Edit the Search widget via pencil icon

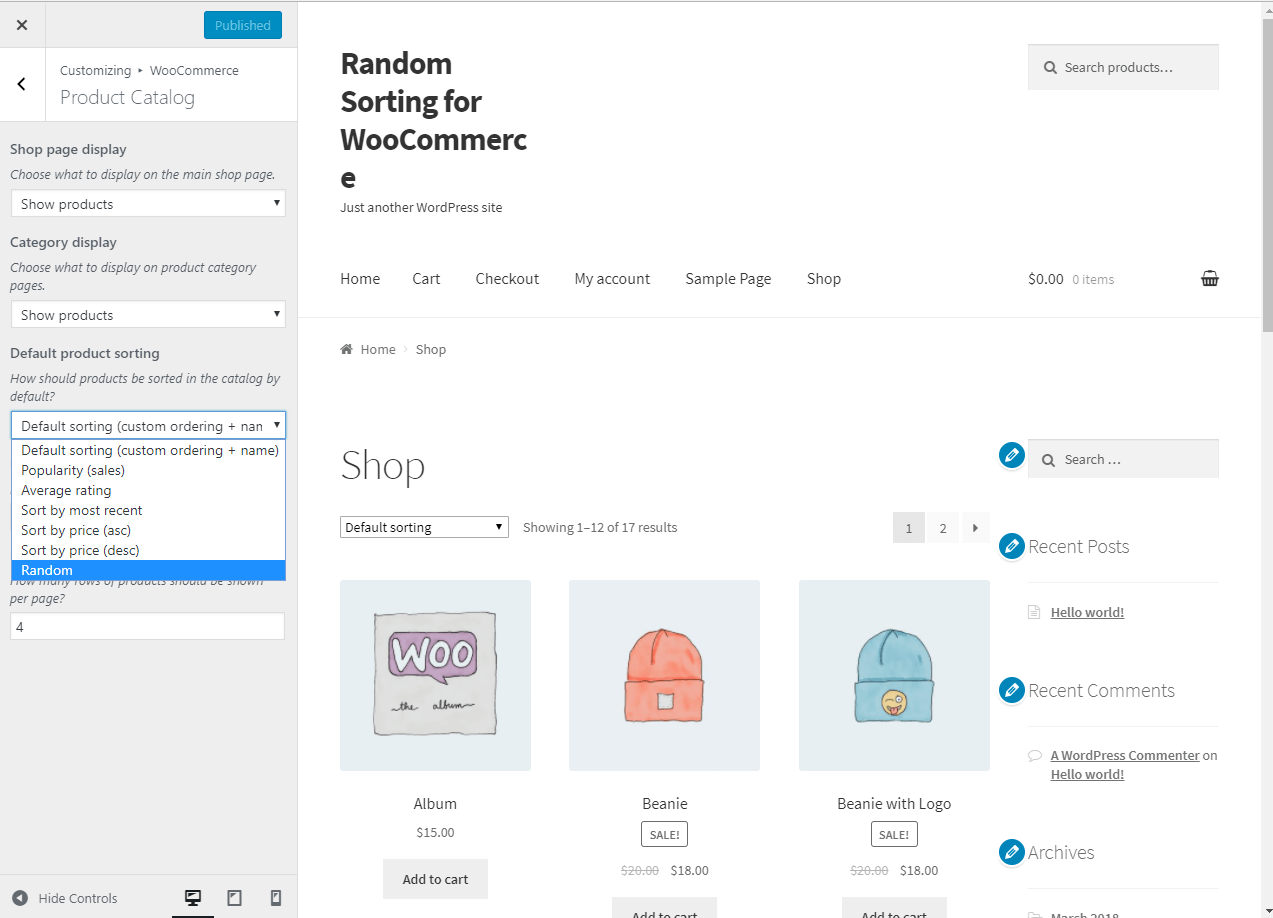tap(1012, 456)
